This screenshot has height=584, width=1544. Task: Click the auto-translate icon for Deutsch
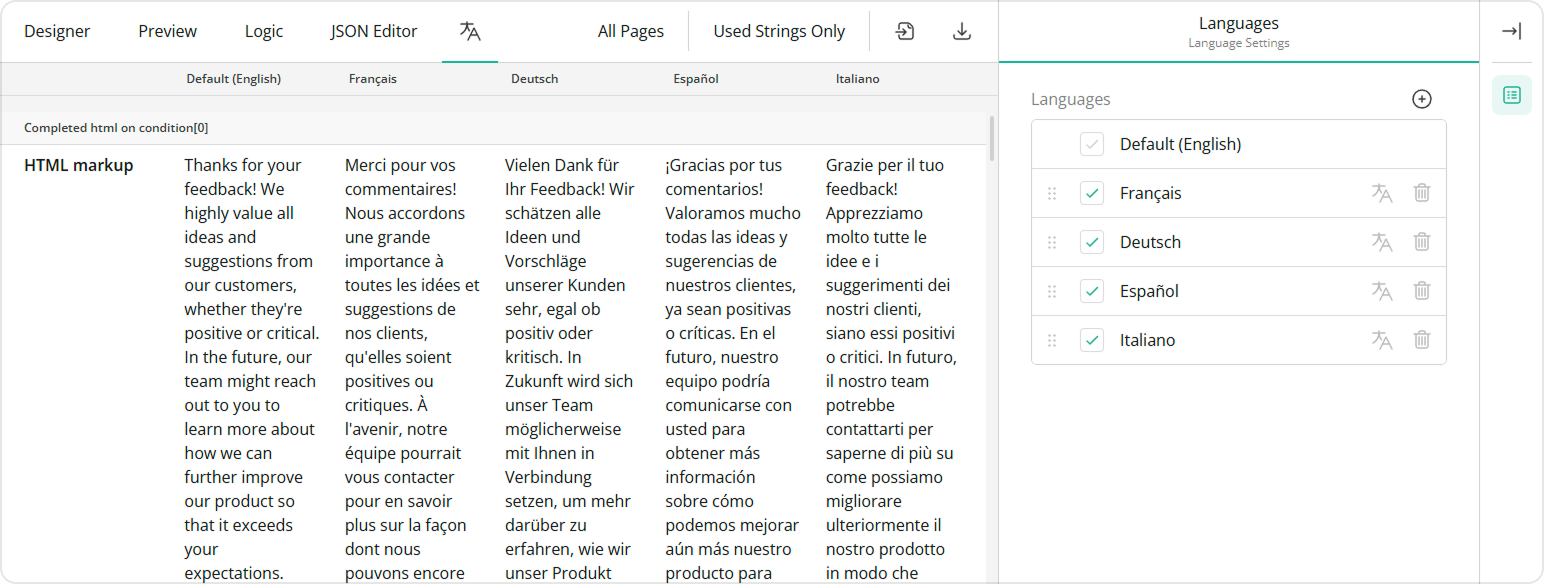click(x=1382, y=242)
